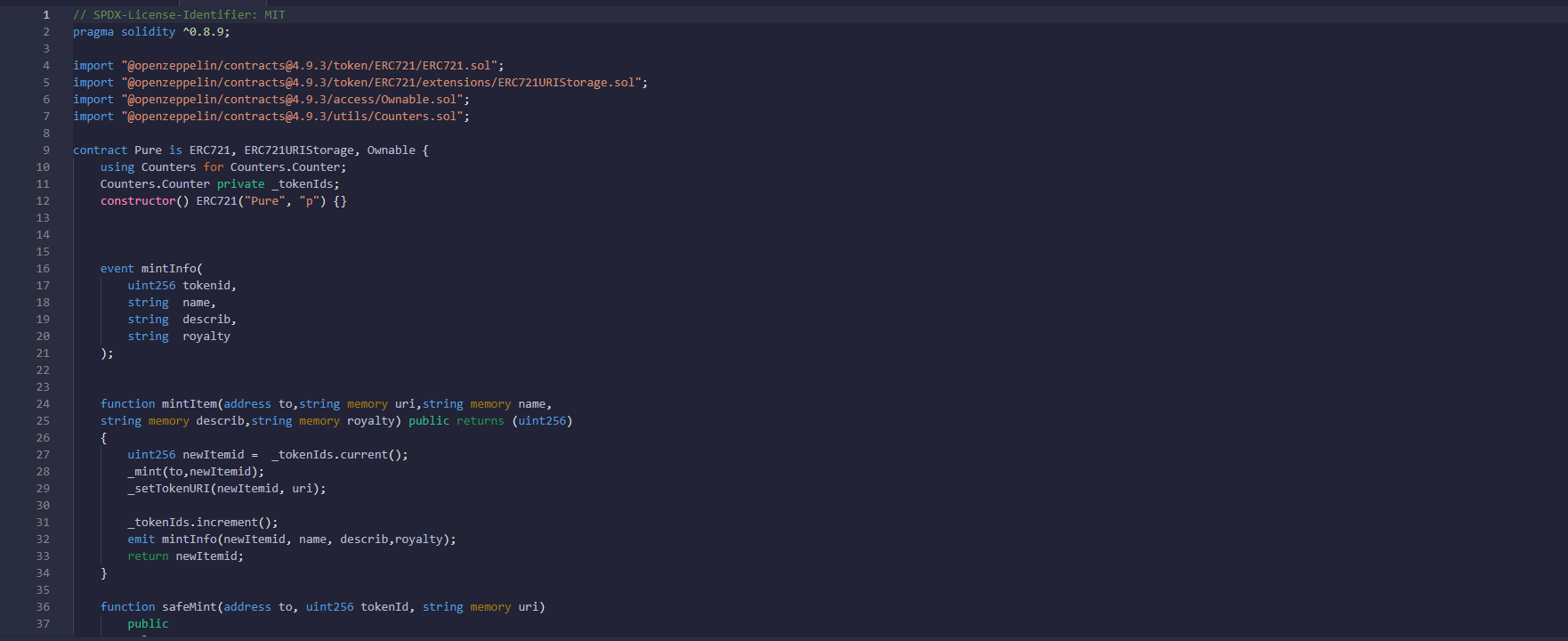This screenshot has height=641, width=1568.
Task: Click the 'return newItemid;' line
Action: click(x=185, y=556)
